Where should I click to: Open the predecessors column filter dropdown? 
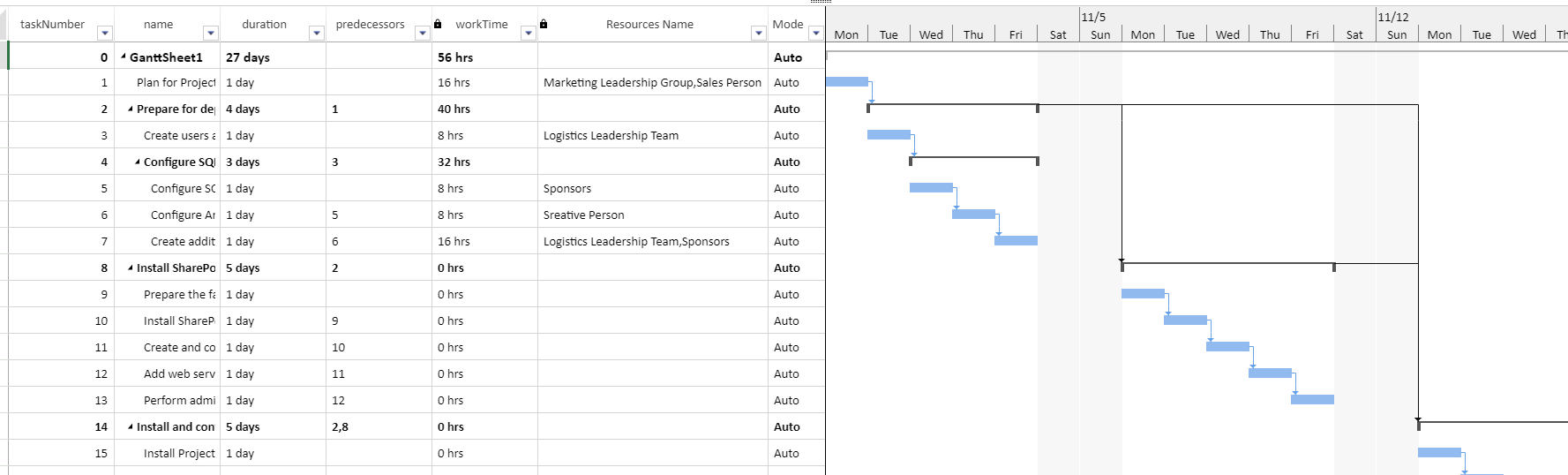click(423, 34)
